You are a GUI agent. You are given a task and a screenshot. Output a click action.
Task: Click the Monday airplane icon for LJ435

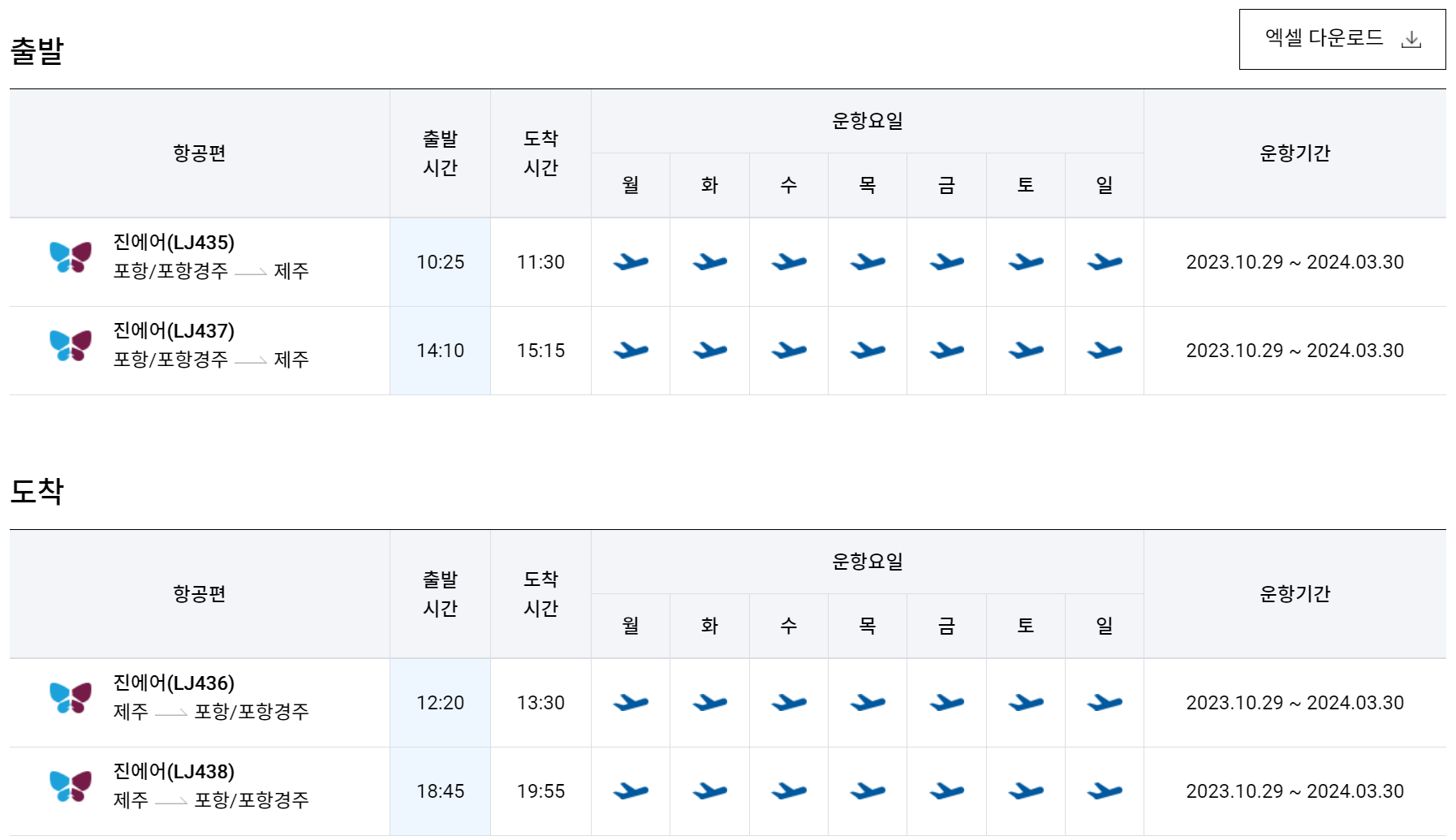coord(631,261)
